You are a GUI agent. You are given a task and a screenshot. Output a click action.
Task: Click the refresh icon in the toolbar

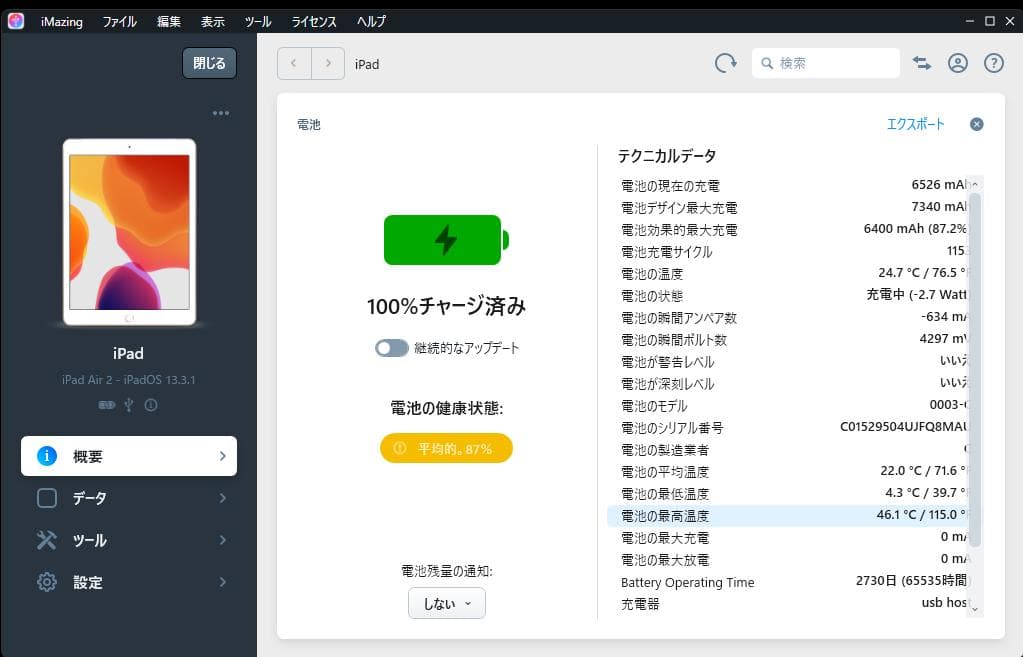pyautogui.click(x=725, y=63)
